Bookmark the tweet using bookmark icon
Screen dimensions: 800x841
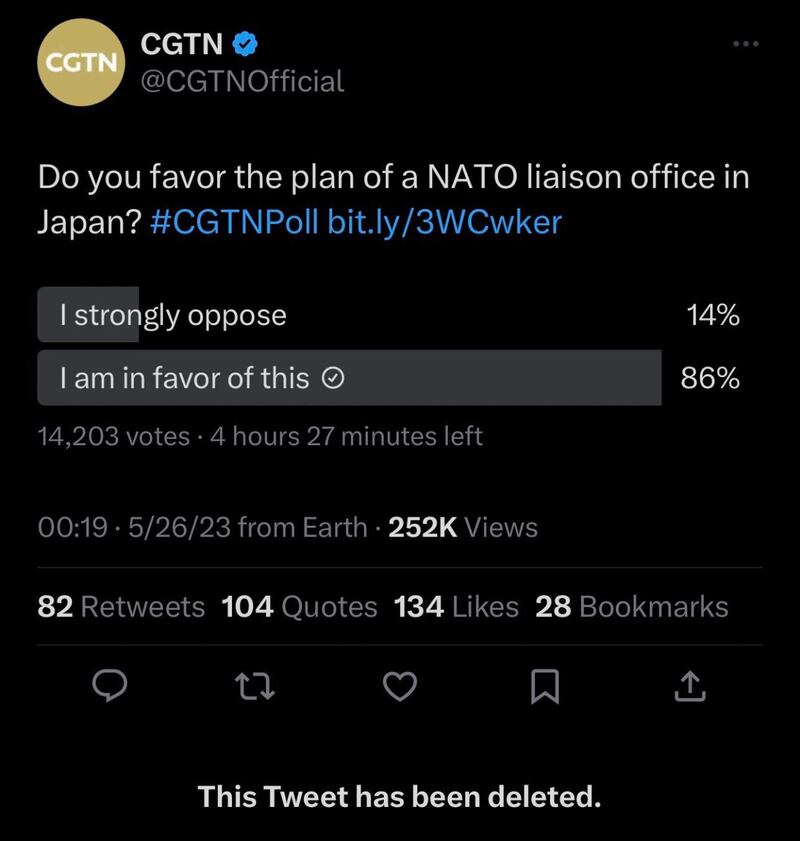tap(545, 685)
